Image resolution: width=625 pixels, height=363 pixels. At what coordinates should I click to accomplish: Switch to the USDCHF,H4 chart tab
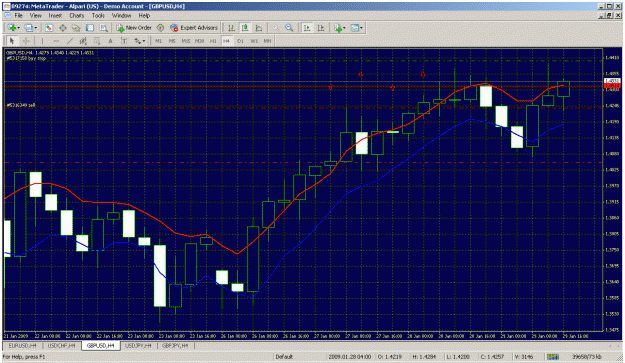click(61, 346)
